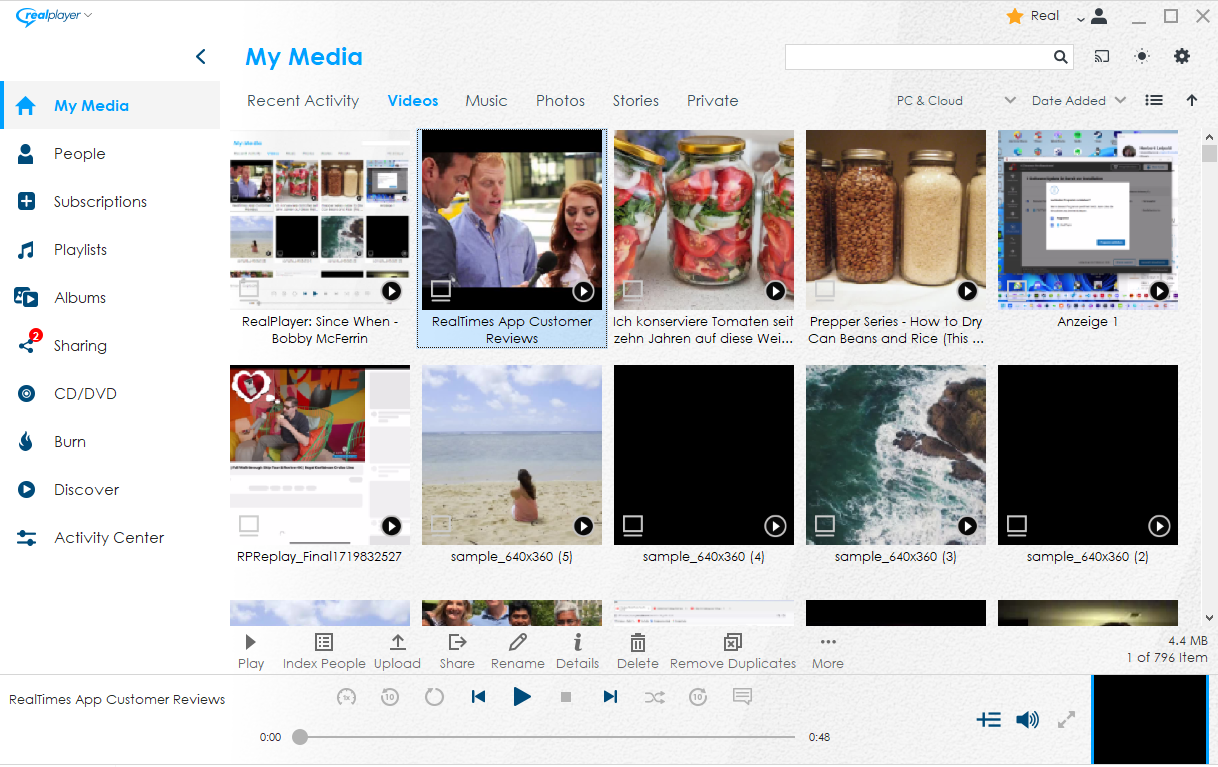This screenshot has width=1218, height=767.
Task: Switch the player to full screen
Action: [x=1066, y=719]
